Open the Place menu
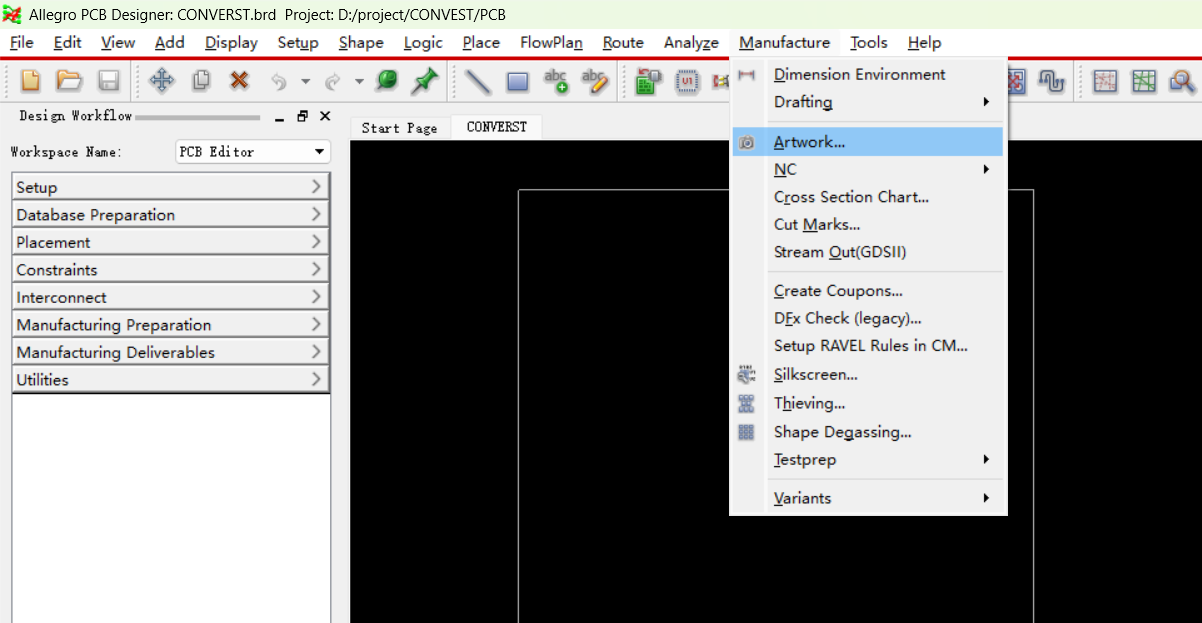This screenshot has width=1202, height=623. pos(481,42)
